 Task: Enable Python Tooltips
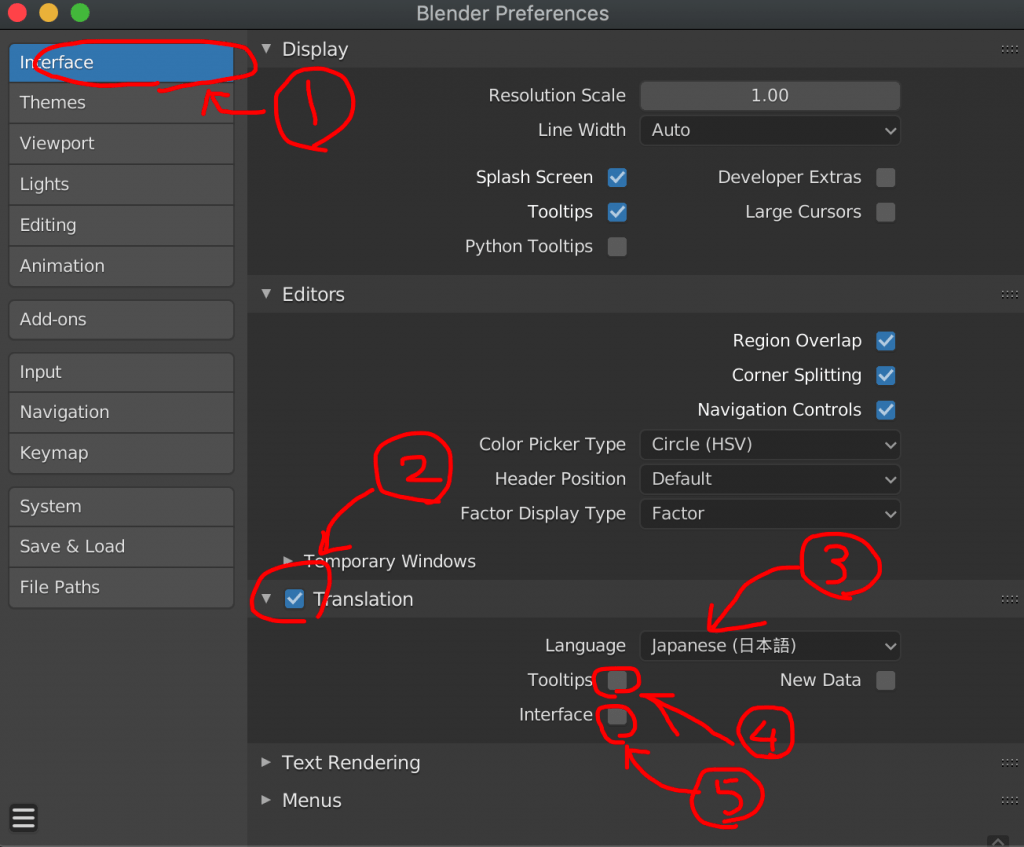[x=617, y=247]
